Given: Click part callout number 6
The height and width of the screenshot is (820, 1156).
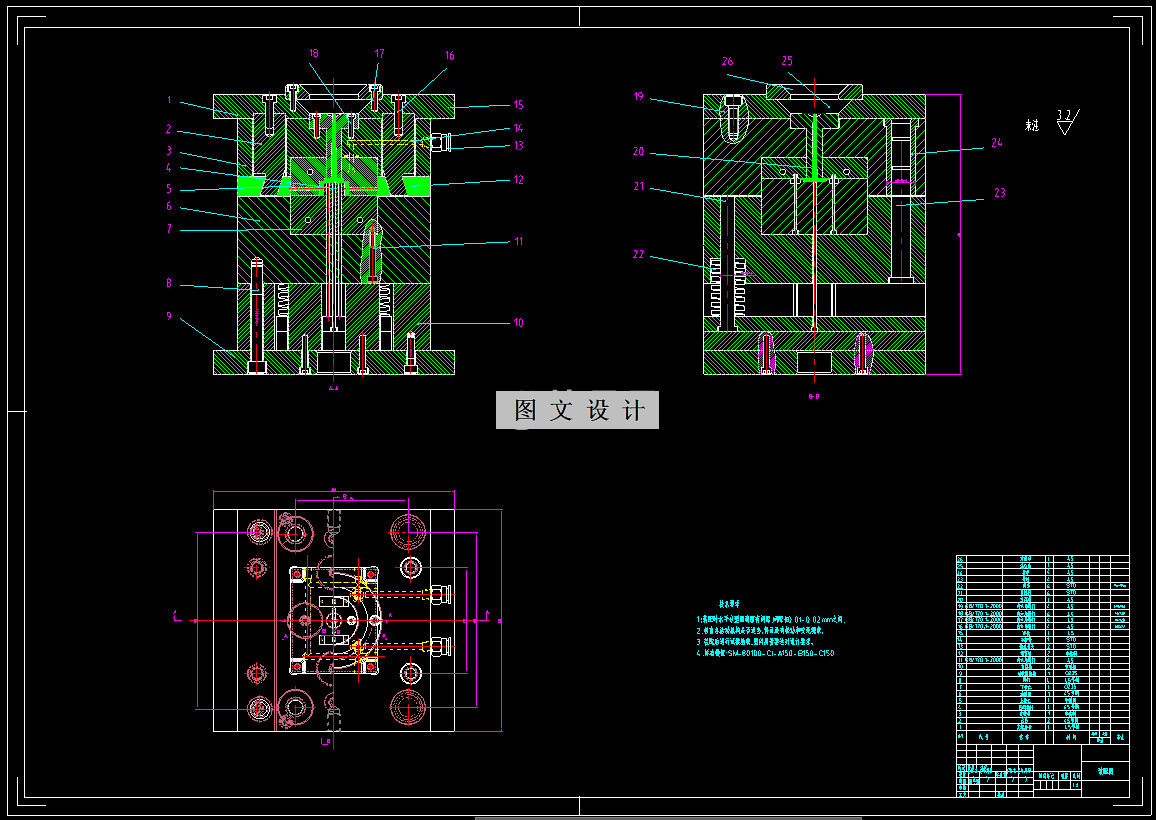Looking at the screenshot, I should [169, 206].
